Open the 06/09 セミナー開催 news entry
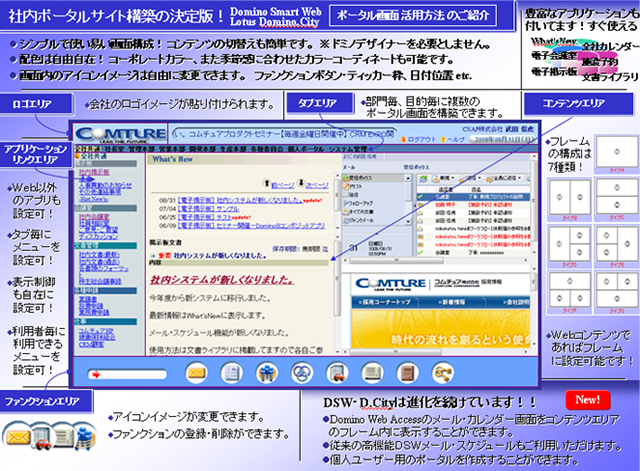Screen dimensions: 640x471 (x=251, y=225)
